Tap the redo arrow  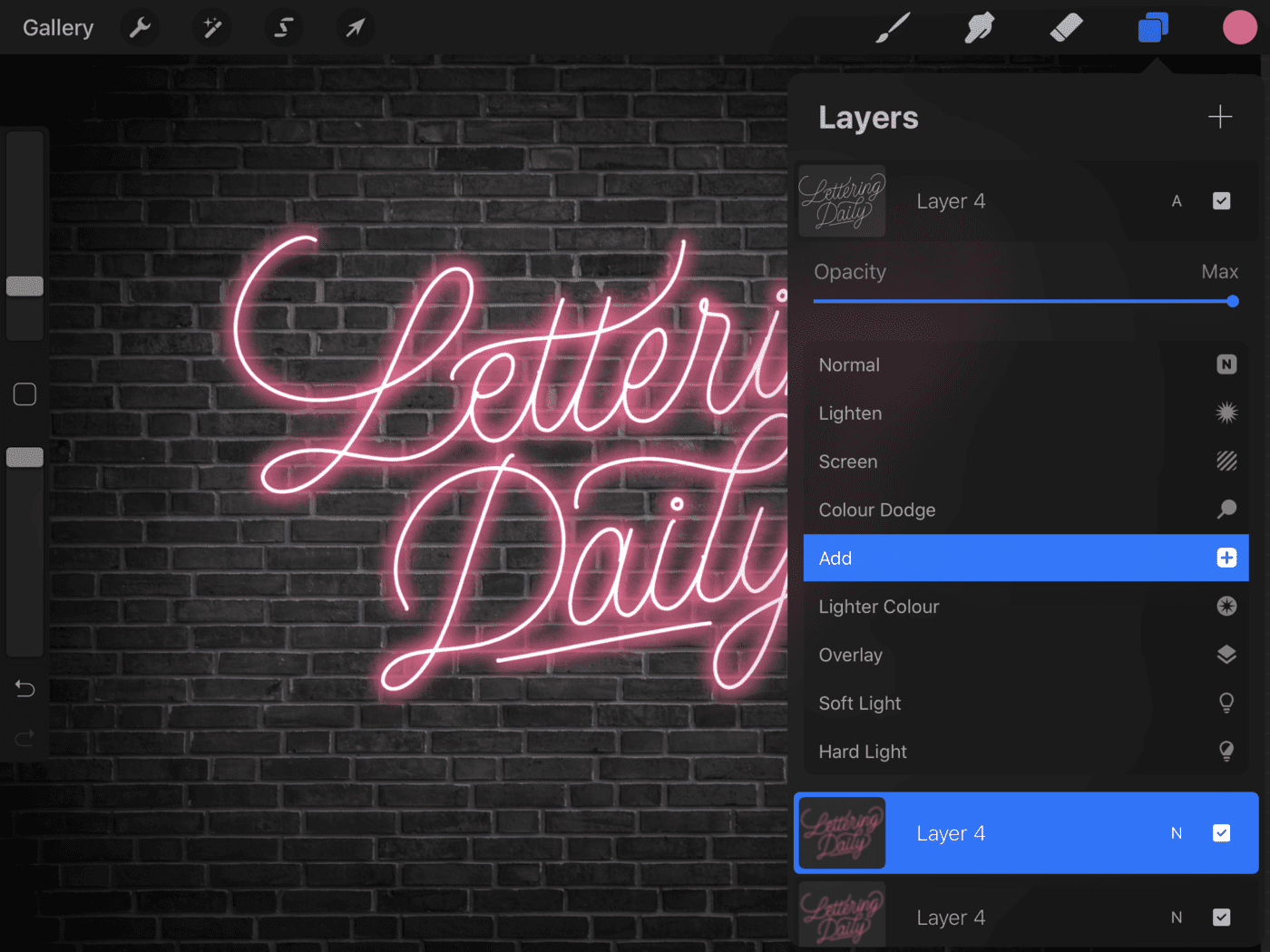click(x=25, y=738)
